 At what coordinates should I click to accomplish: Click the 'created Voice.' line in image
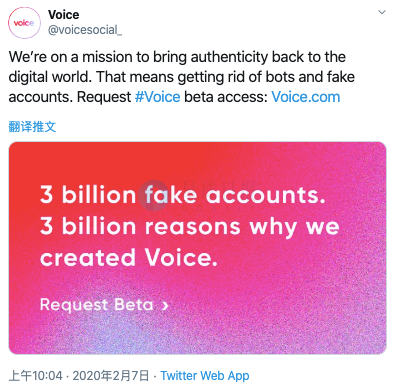coord(129,257)
